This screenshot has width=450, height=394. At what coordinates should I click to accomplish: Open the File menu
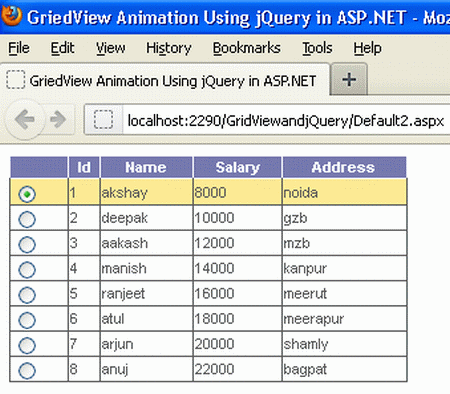[x=19, y=48]
